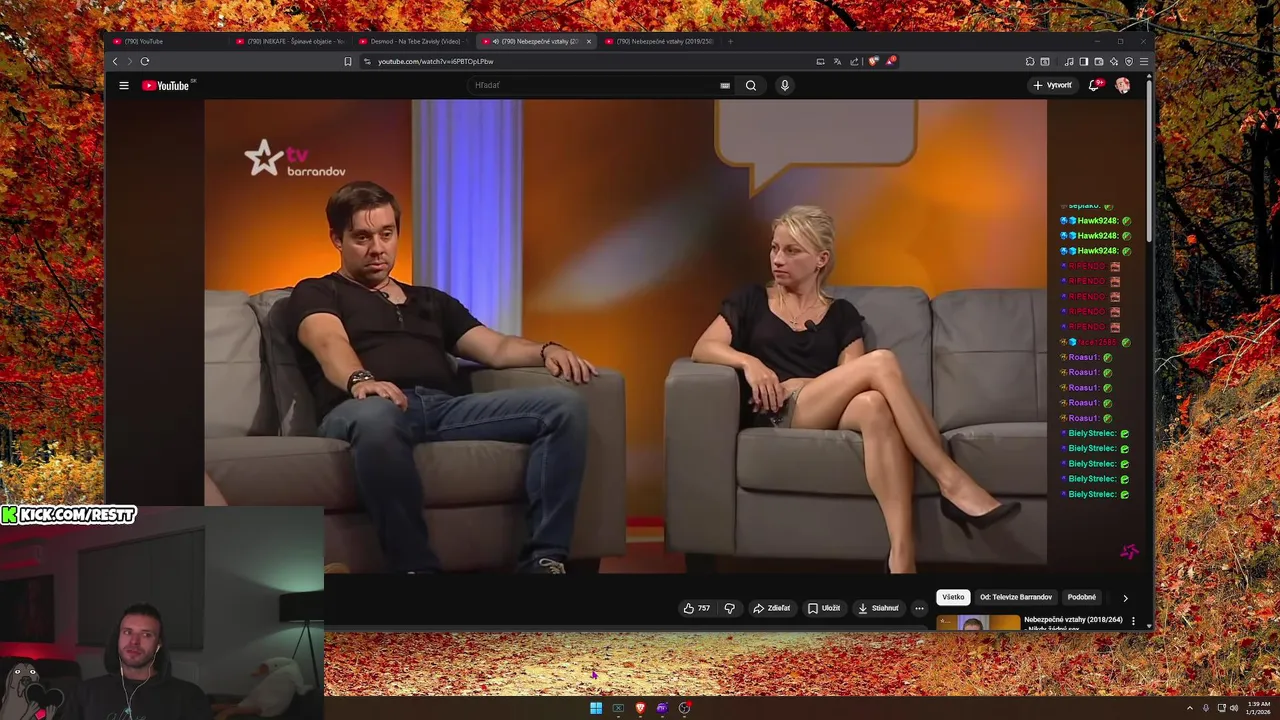Open OBS Studio taskbar icon
1280x720 pixels.
(x=684, y=708)
